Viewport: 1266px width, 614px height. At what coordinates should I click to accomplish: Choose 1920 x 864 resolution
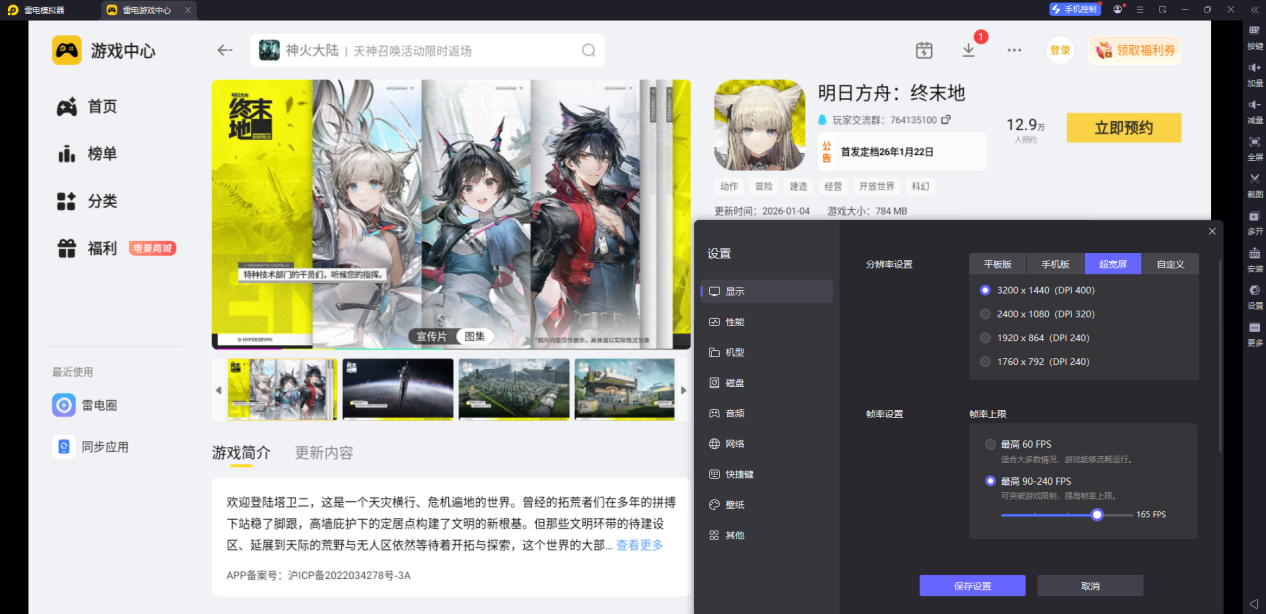point(986,338)
